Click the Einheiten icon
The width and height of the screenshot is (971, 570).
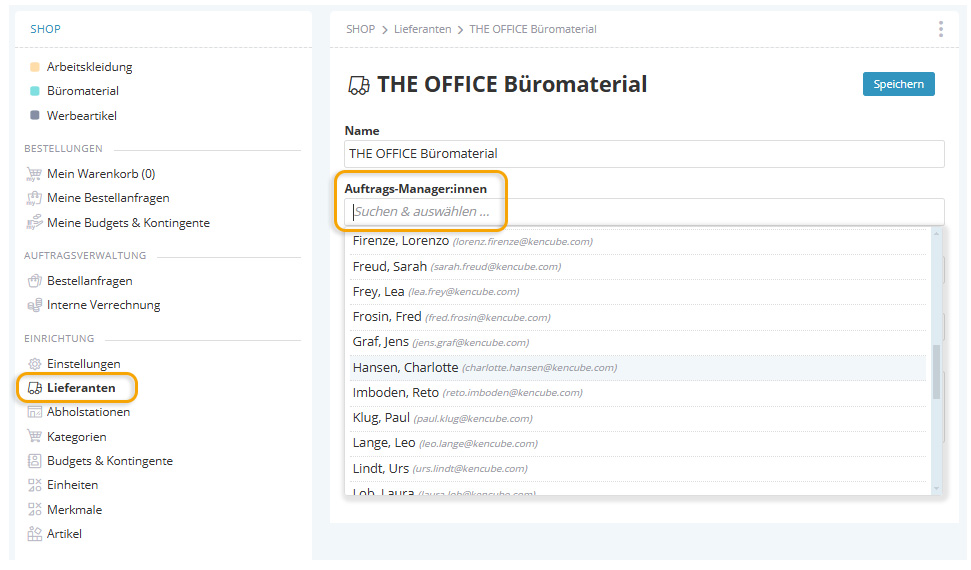[35, 485]
